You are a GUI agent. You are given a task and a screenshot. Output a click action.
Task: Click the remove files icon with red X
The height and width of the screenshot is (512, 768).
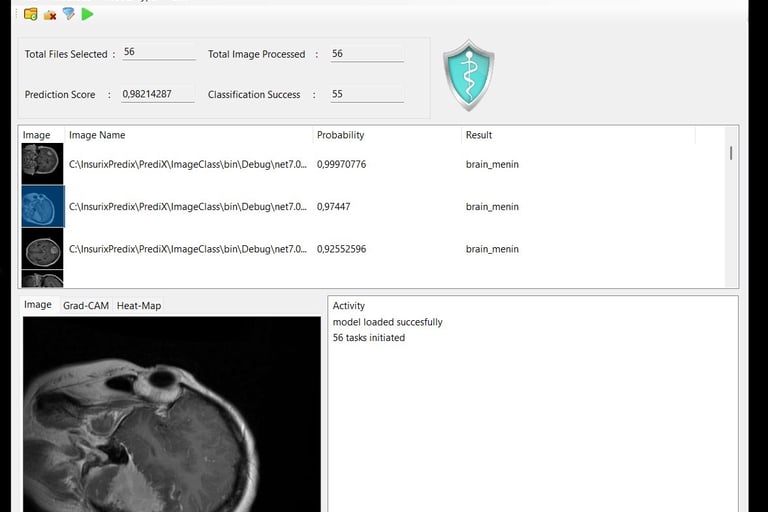pos(49,15)
